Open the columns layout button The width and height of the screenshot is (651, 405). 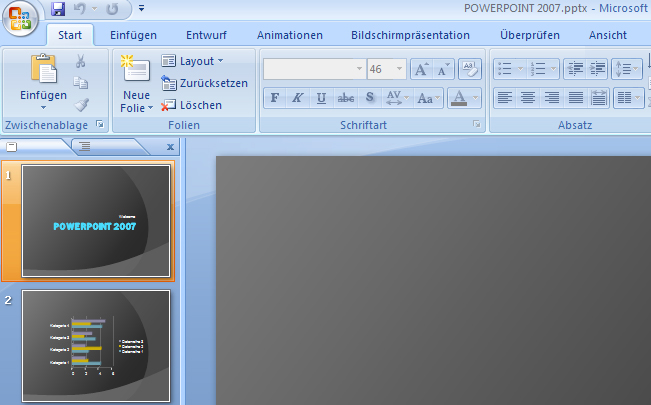(x=628, y=98)
